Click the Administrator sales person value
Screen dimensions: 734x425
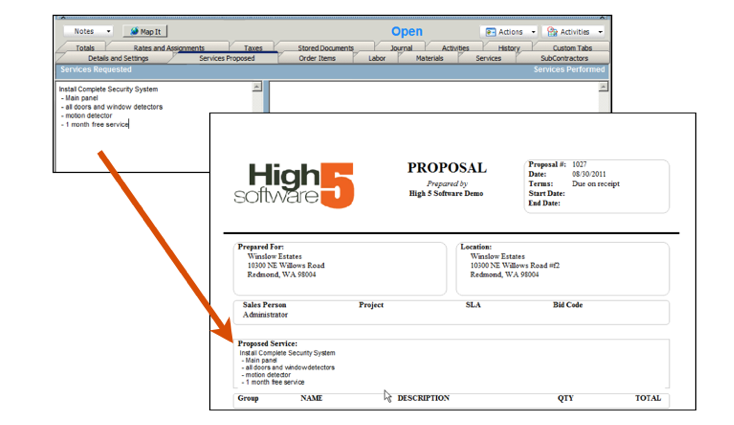point(265,315)
